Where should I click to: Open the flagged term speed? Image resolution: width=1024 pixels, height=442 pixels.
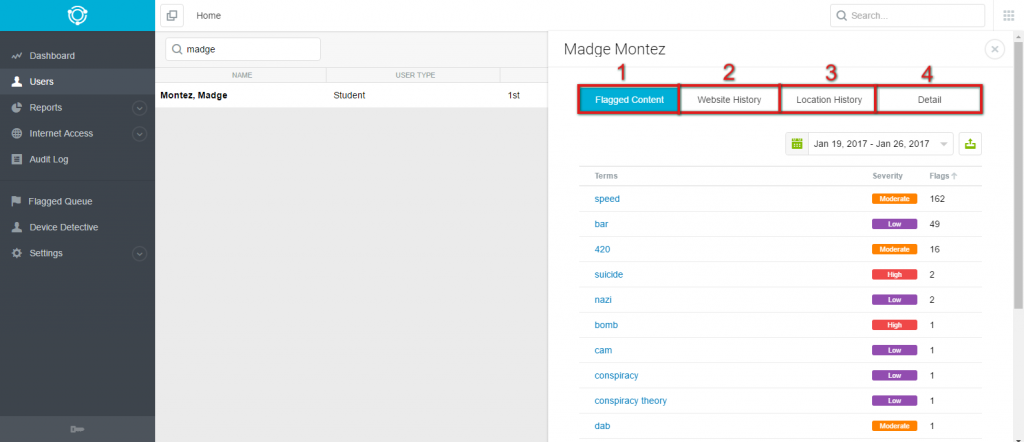coord(607,198)
